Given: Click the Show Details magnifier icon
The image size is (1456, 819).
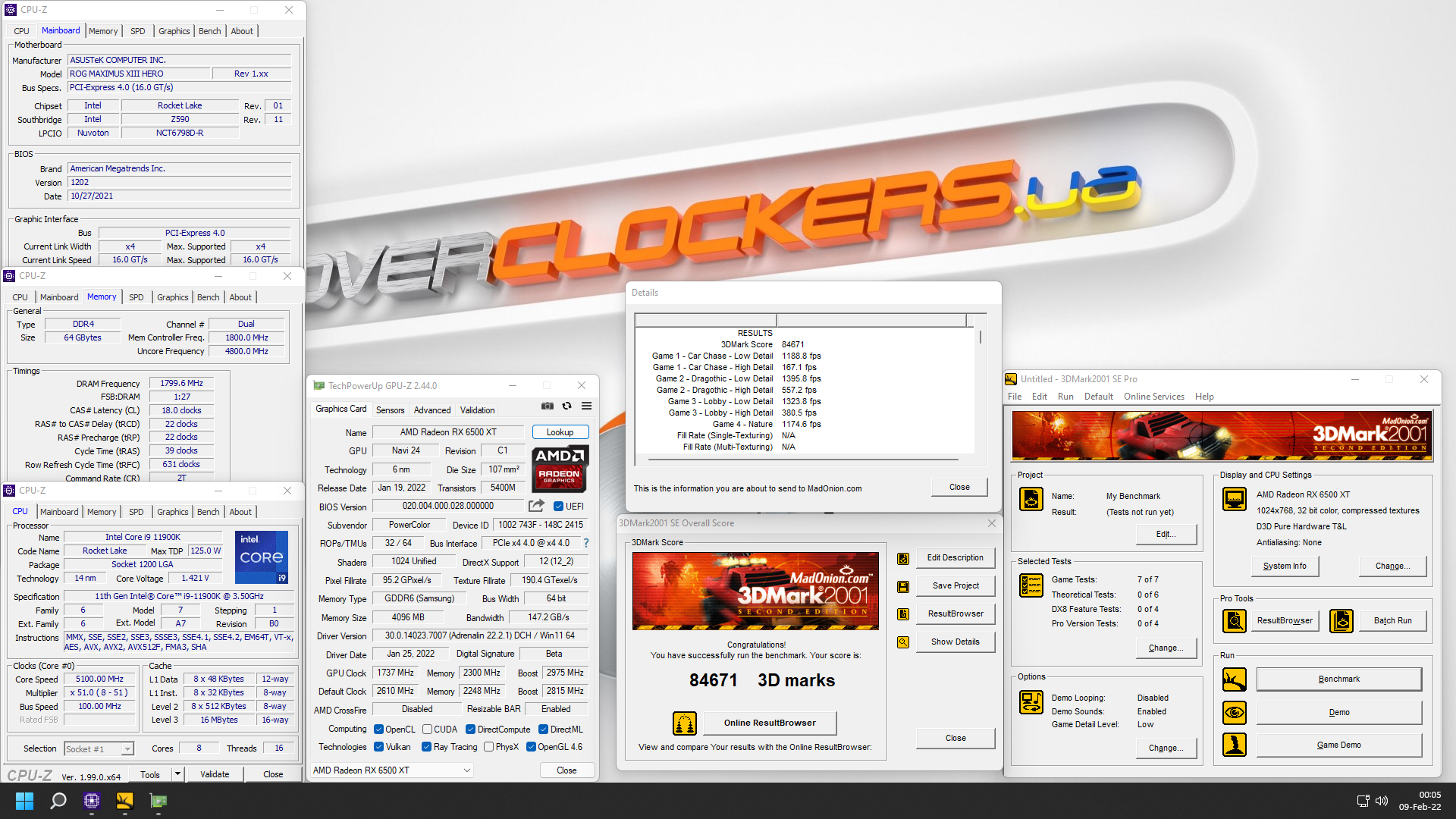Looking at the screenshot, I should 903,642.
